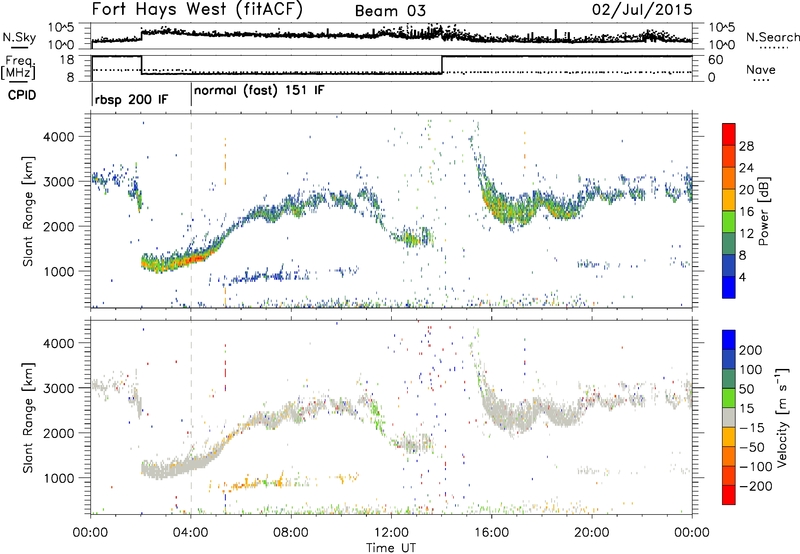This screenshot has width=800, height=554.
Task: Click the gray -15 to 15 Velocity swatch
Action: tap(729, 418)
